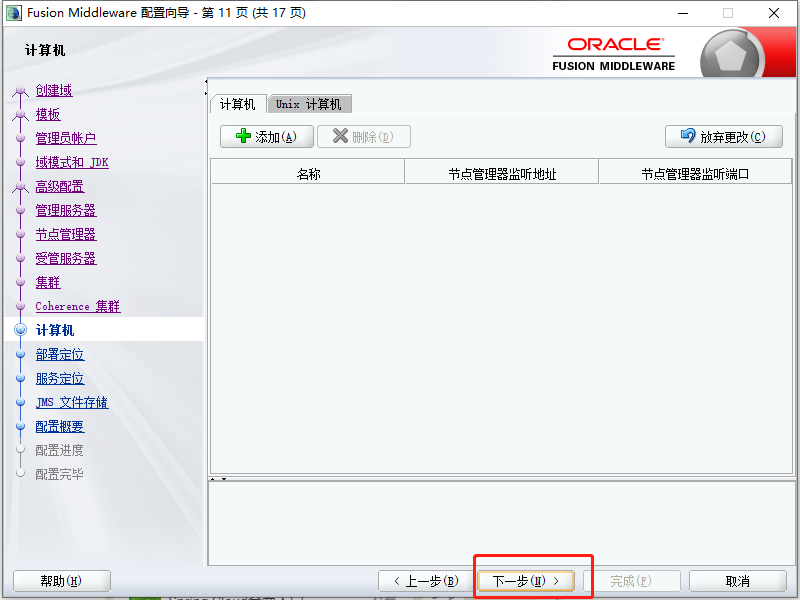The height and width of the screenshot is (600, 800).
Task: Open the Coherence 集群 step link
Action: [78, 307]
